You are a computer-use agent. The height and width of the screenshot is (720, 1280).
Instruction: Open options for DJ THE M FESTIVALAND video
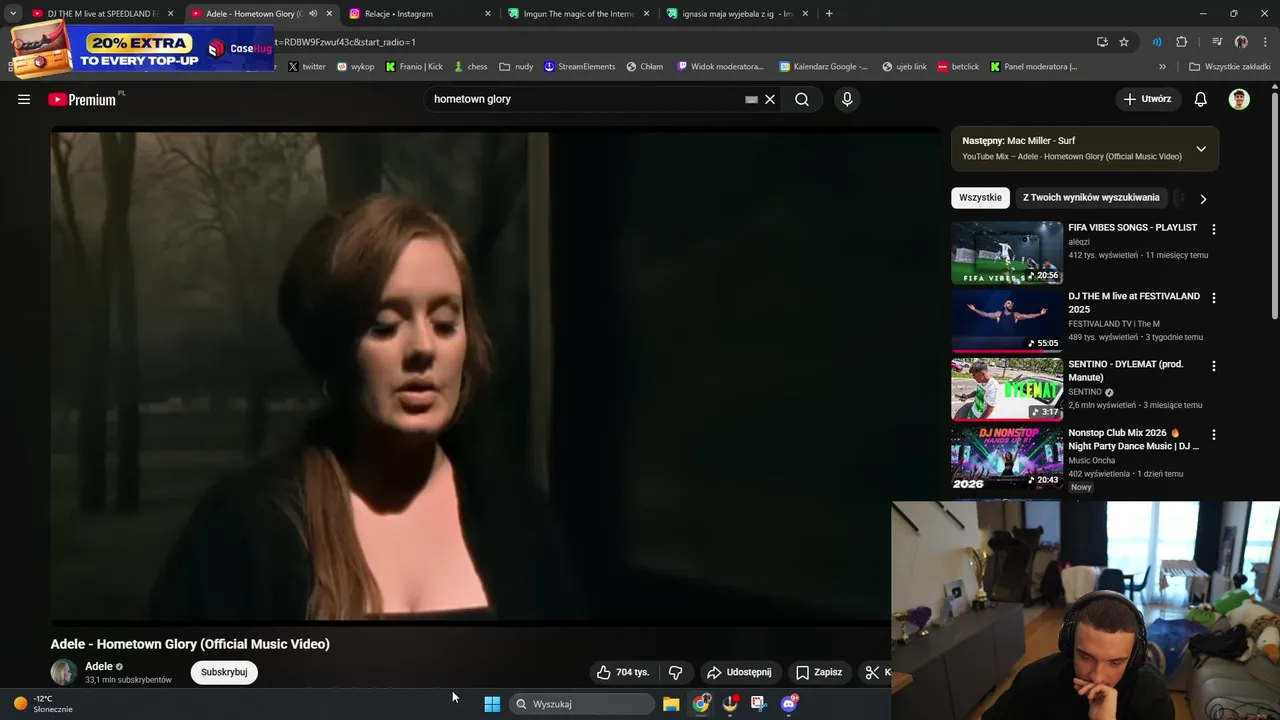(x=1214, y=298)
